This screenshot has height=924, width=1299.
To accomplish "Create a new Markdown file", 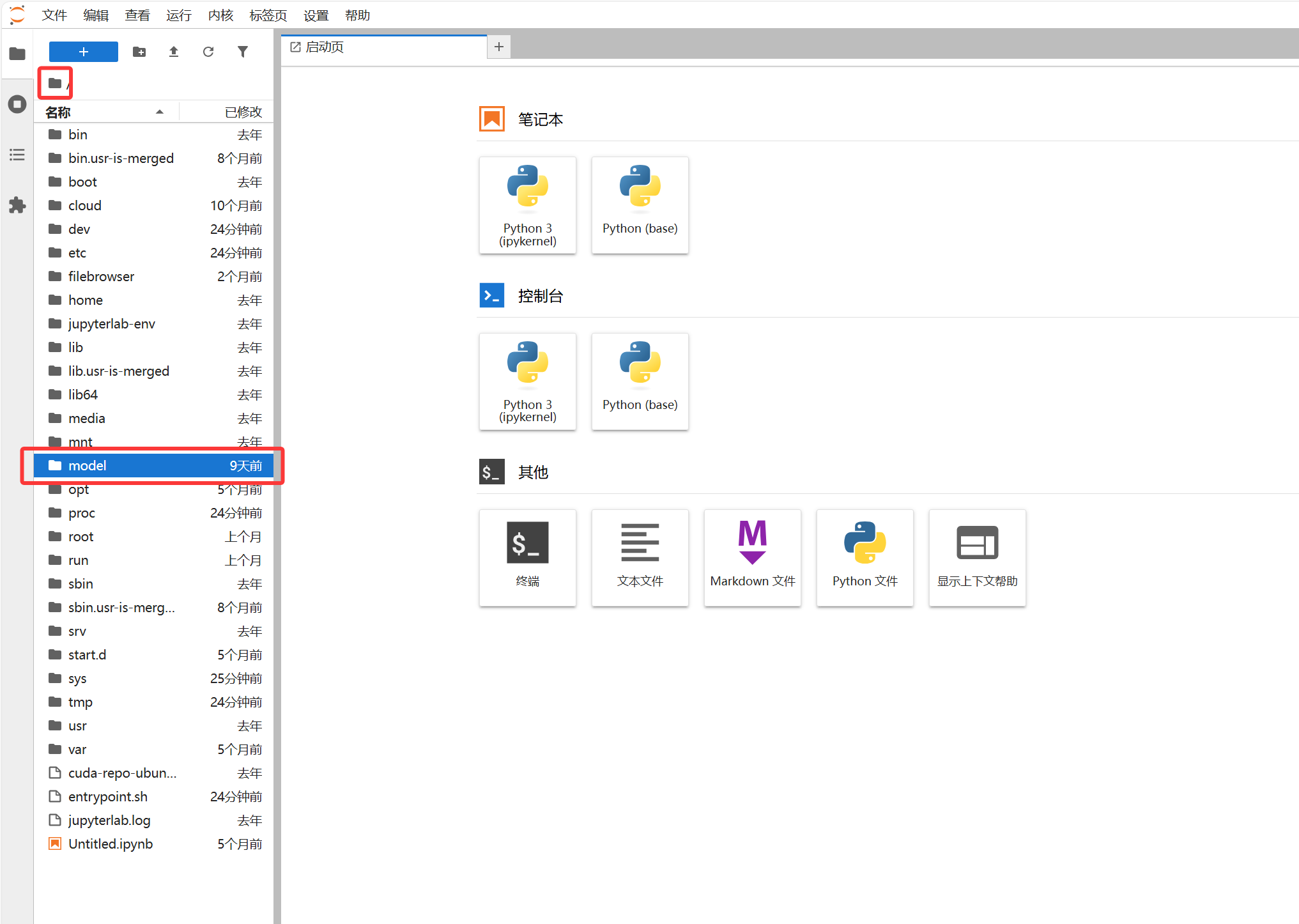I will (x=752, y=557).
